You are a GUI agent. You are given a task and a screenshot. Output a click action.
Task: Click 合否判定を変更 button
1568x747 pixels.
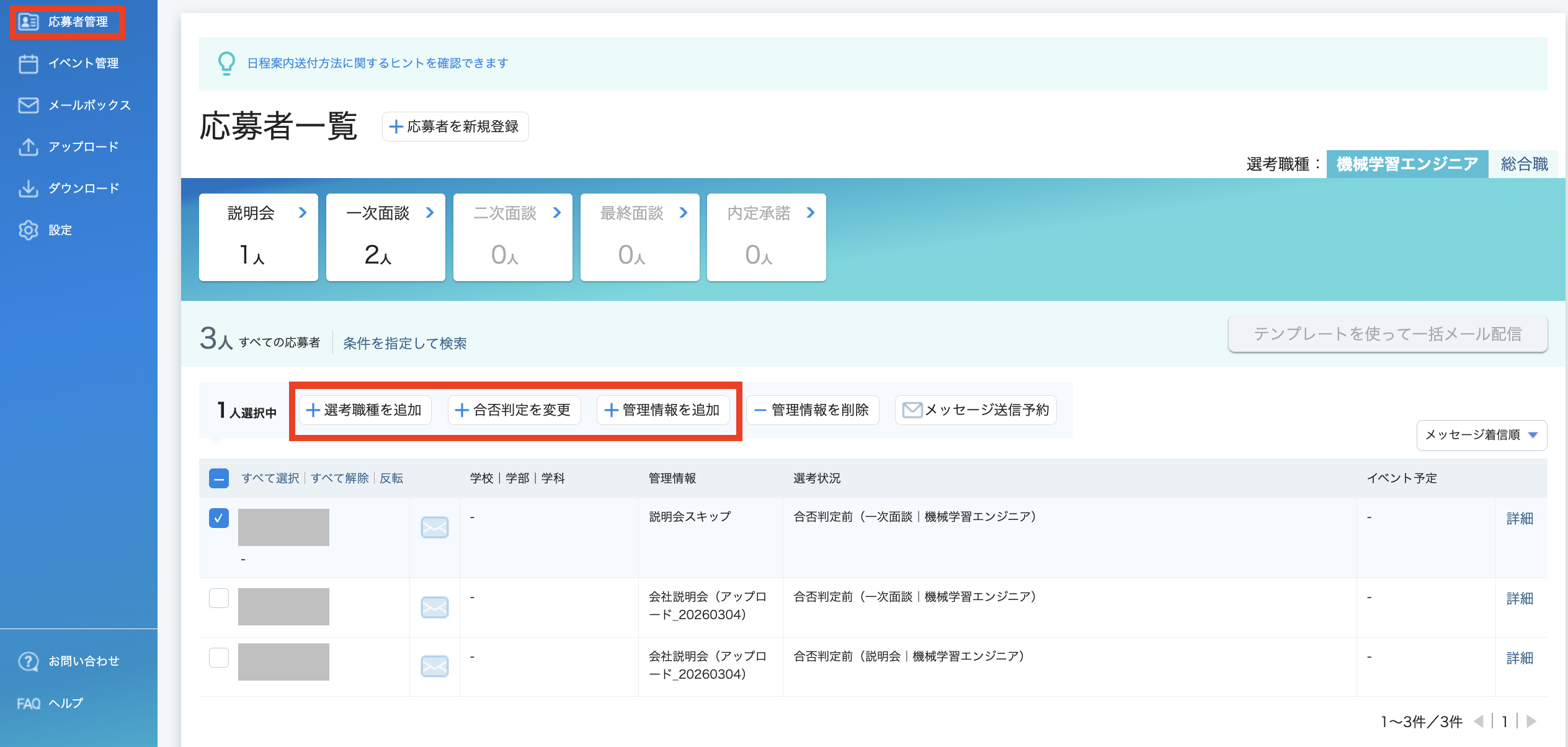[514, 410]
